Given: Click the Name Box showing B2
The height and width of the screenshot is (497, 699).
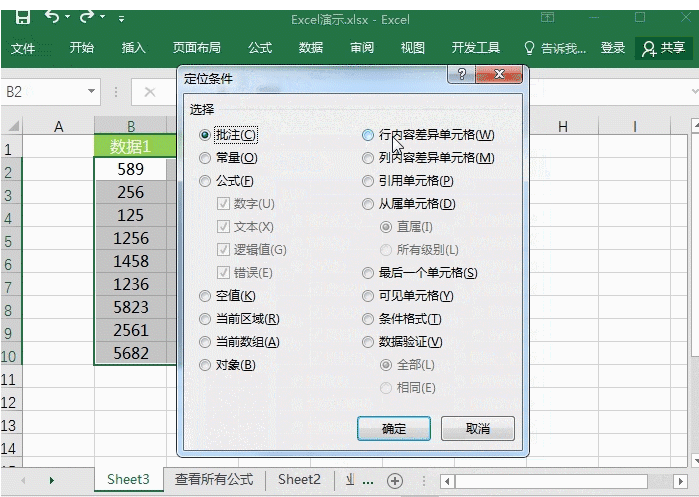Looking at the screenshot, I should tap(42, 92).
